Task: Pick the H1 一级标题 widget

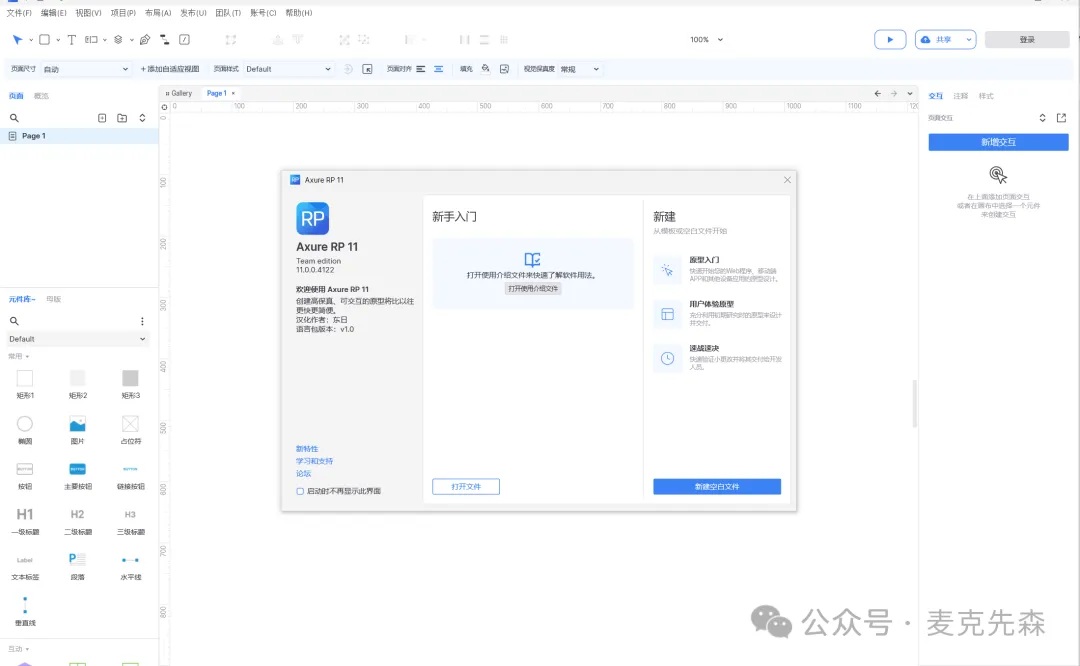Action: [25, 521]
